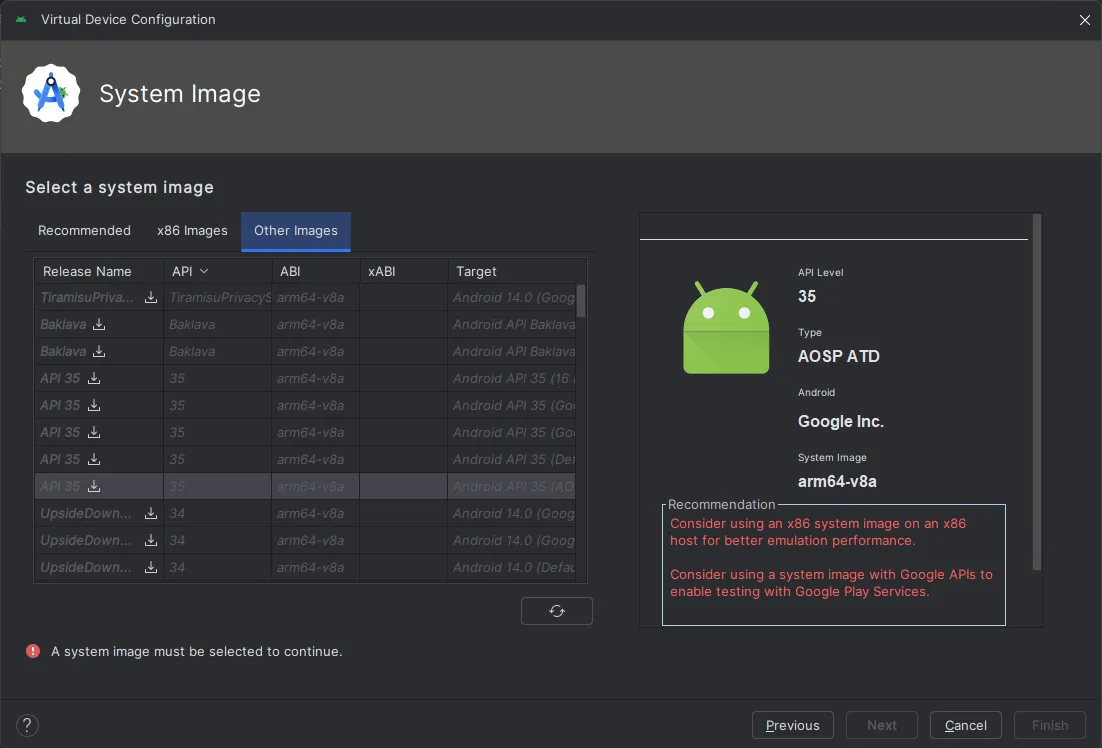This screenshot has height=748, width=1102.
Task: Download the TiramisuPrivacySandbox system image
Action: pyautogui.click(x=151, y=298)
